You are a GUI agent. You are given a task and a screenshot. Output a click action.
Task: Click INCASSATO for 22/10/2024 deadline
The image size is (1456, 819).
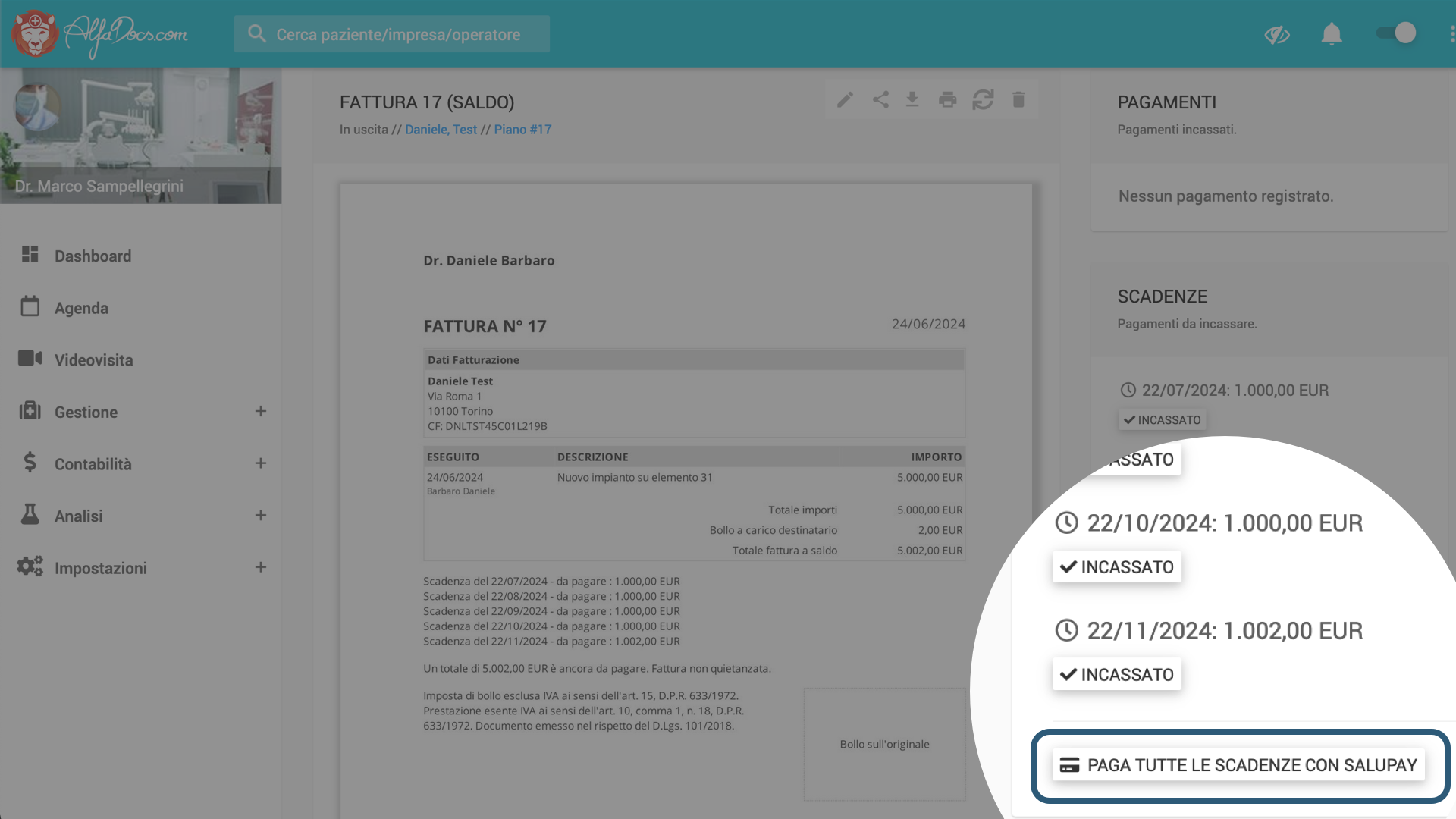(x=1116, y=567)
